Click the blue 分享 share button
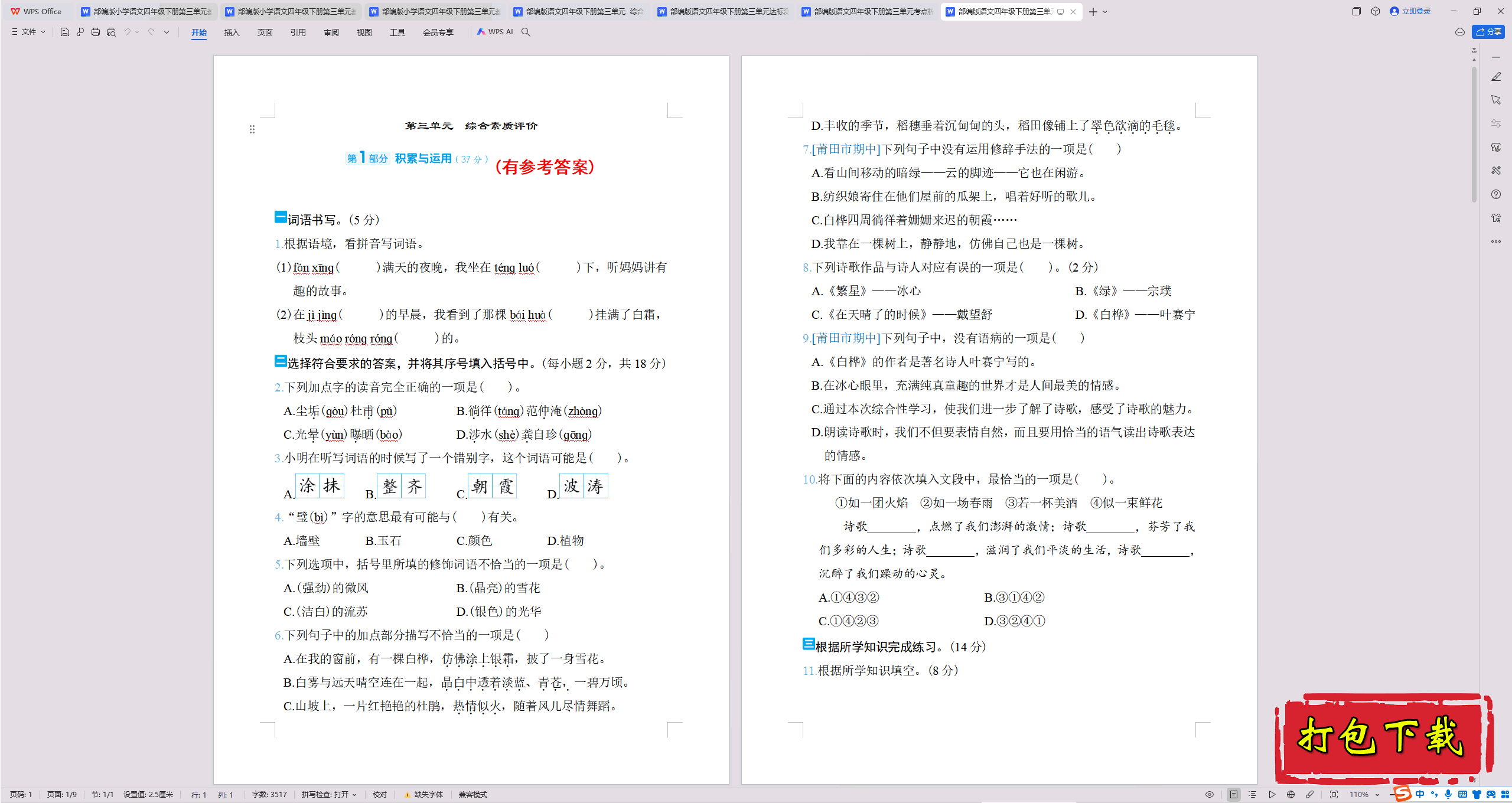Screen dimensions: 1512x803 pyautogui.click(x=1488, y=32)
